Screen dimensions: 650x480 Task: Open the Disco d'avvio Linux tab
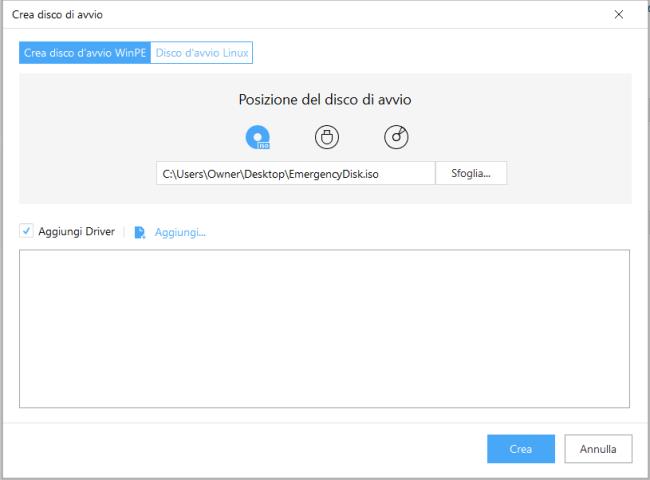[202, 53]
